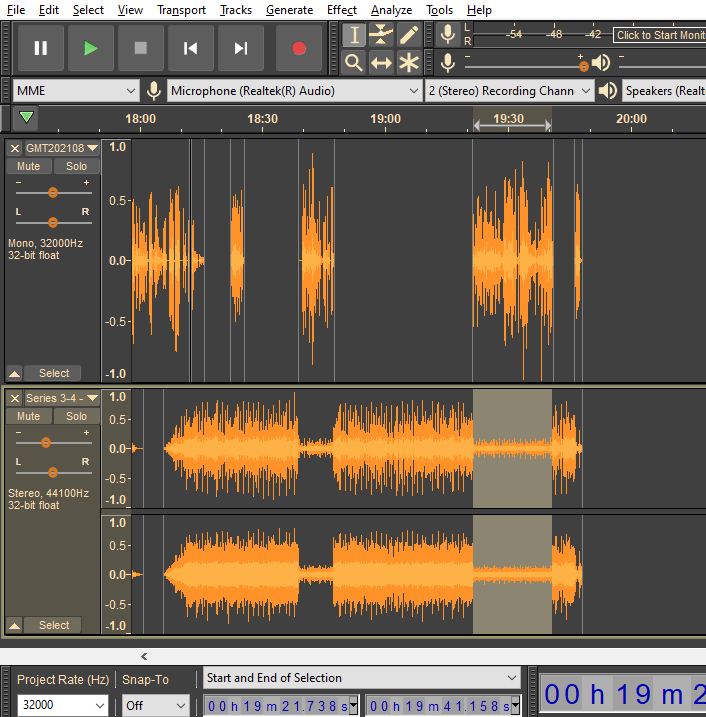The height and width of the screenshot is (717, 706).
Task: Open the GMT202108 track name dropdown
Action: [62, 148]
